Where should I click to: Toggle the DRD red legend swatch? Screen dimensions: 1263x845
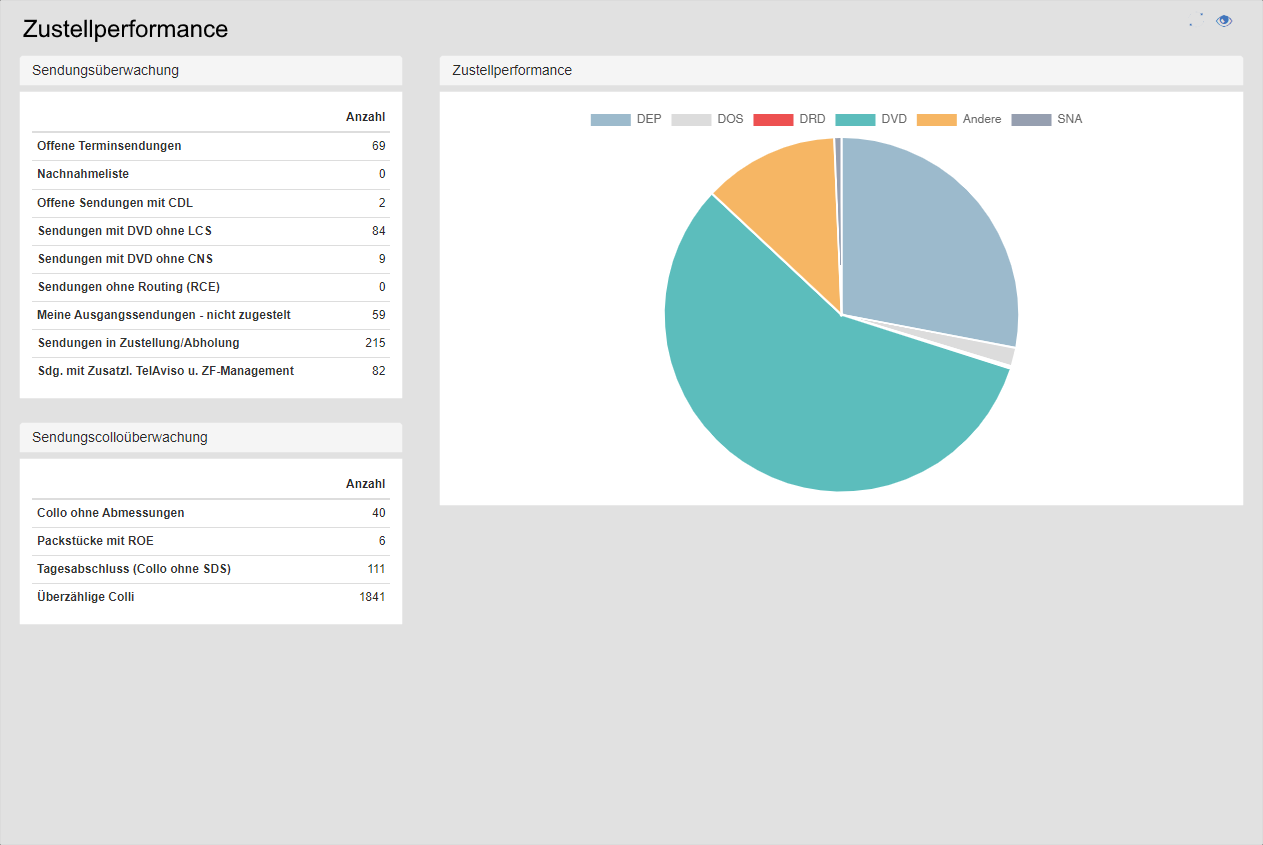(773, 119)
